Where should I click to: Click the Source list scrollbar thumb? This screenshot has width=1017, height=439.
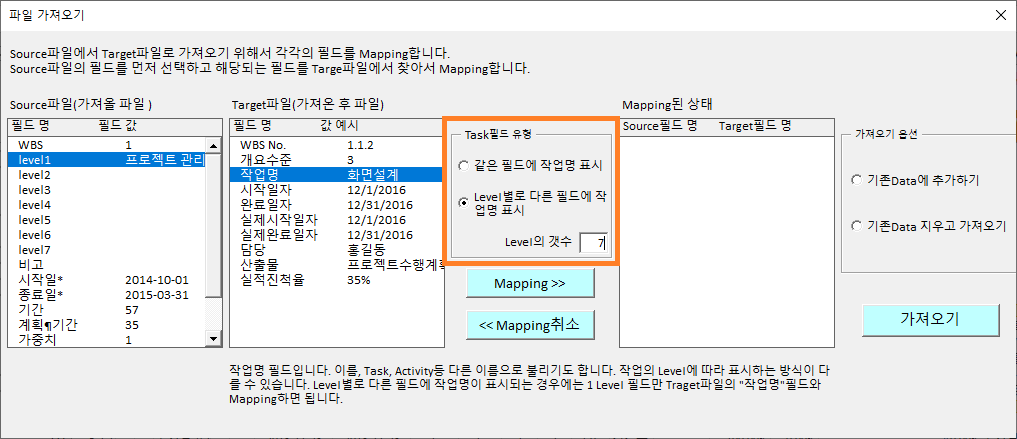click(213, 225)
